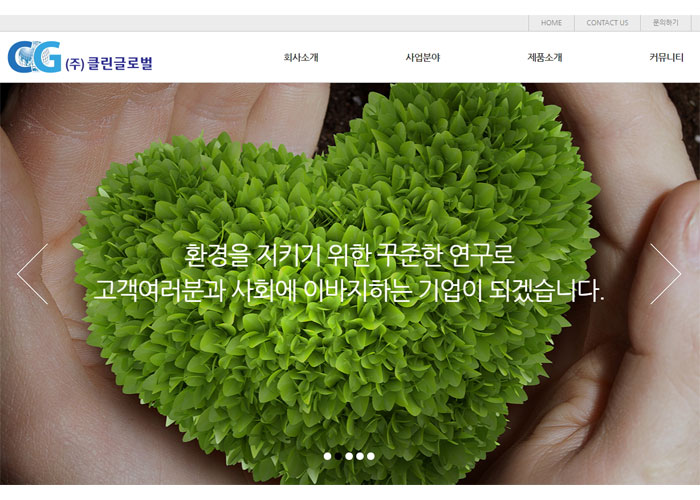Click the CG globe logo icon
This screenshot has height=500, width=700.
[34, 57]
